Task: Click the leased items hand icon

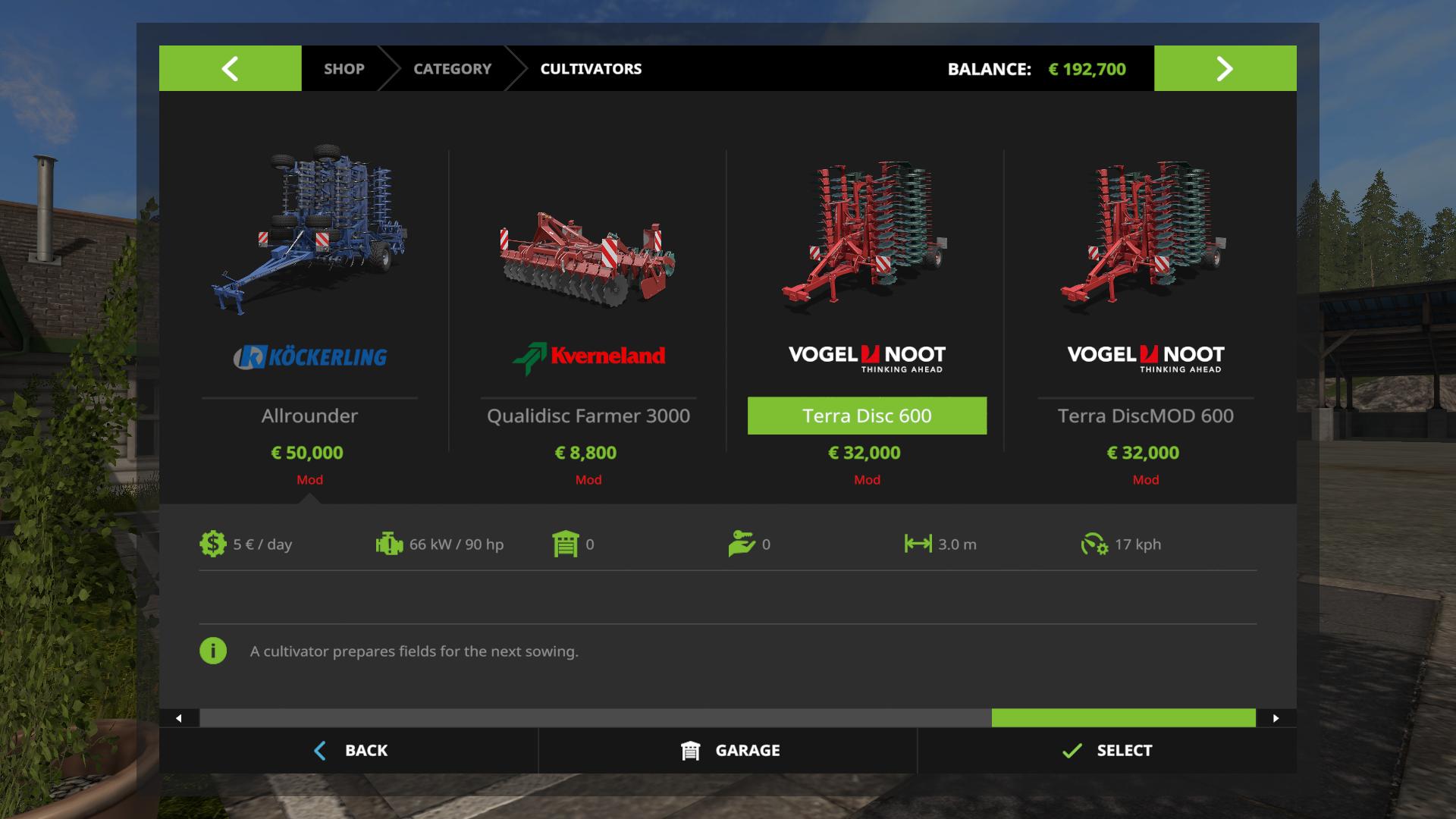Action: pyautogui.click(x=742, y=544)
